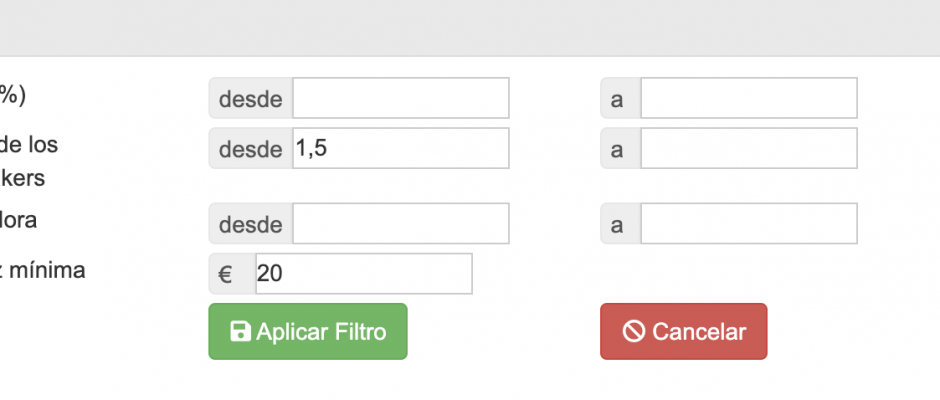The image size is (940, 400).
Task: Click the 'desde' addon beside the 1,5 value
Action: click(251, 148)
